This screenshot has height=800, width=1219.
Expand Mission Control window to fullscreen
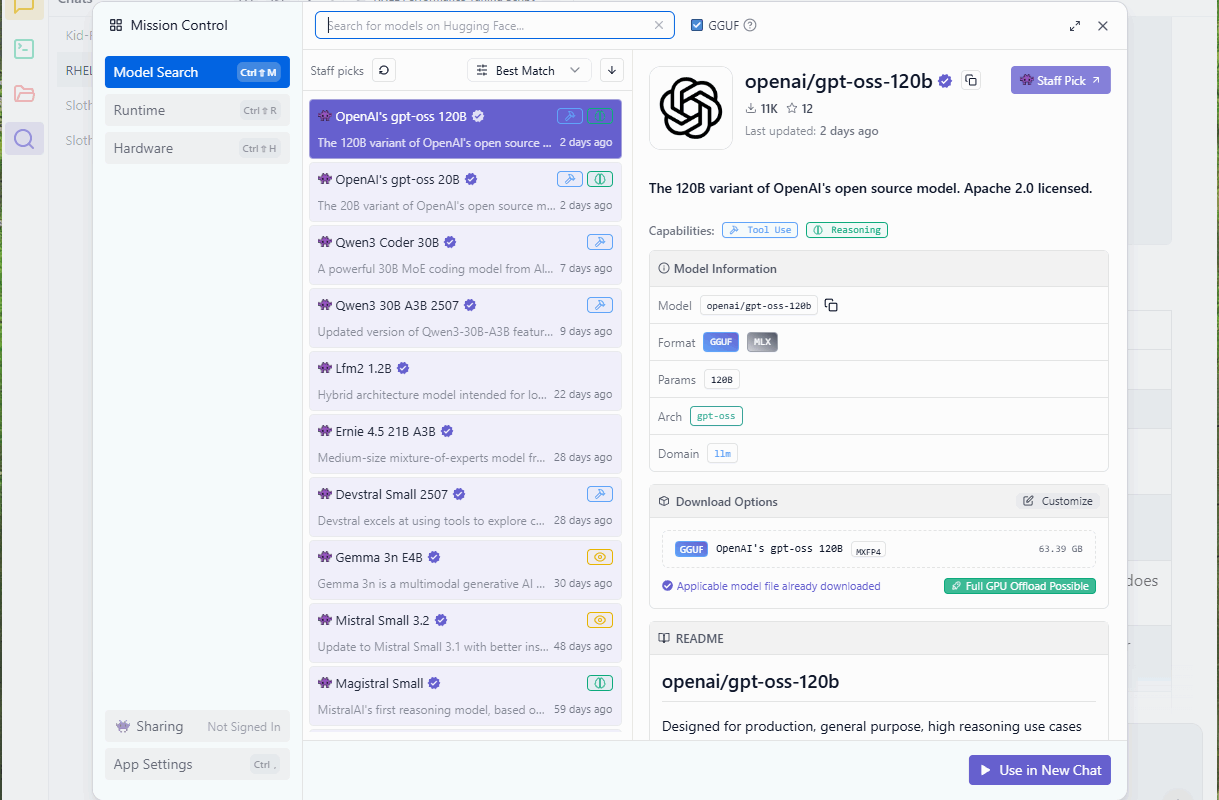(x=1074, y=26)
